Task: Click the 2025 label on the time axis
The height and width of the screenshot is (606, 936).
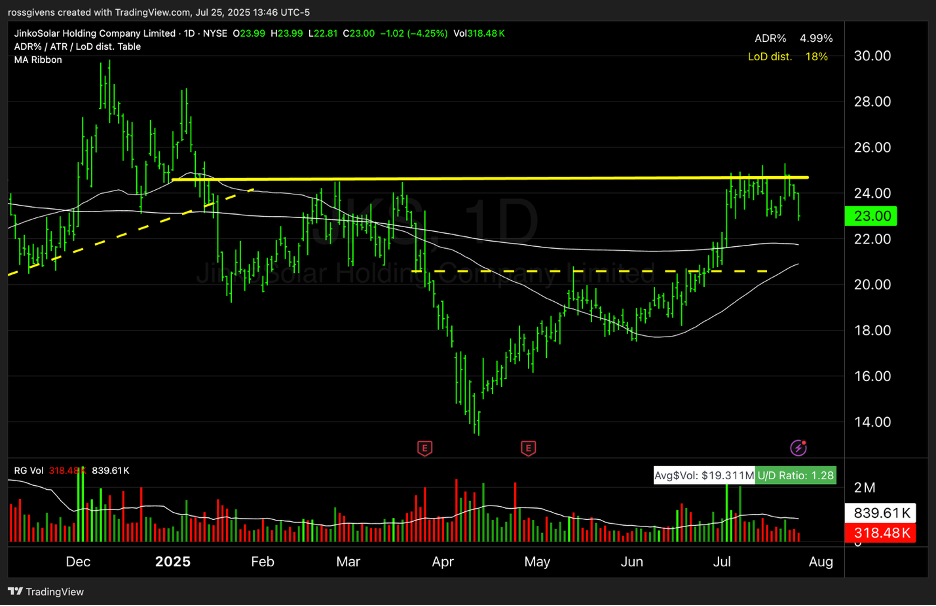Action: (x=172, y=562)
